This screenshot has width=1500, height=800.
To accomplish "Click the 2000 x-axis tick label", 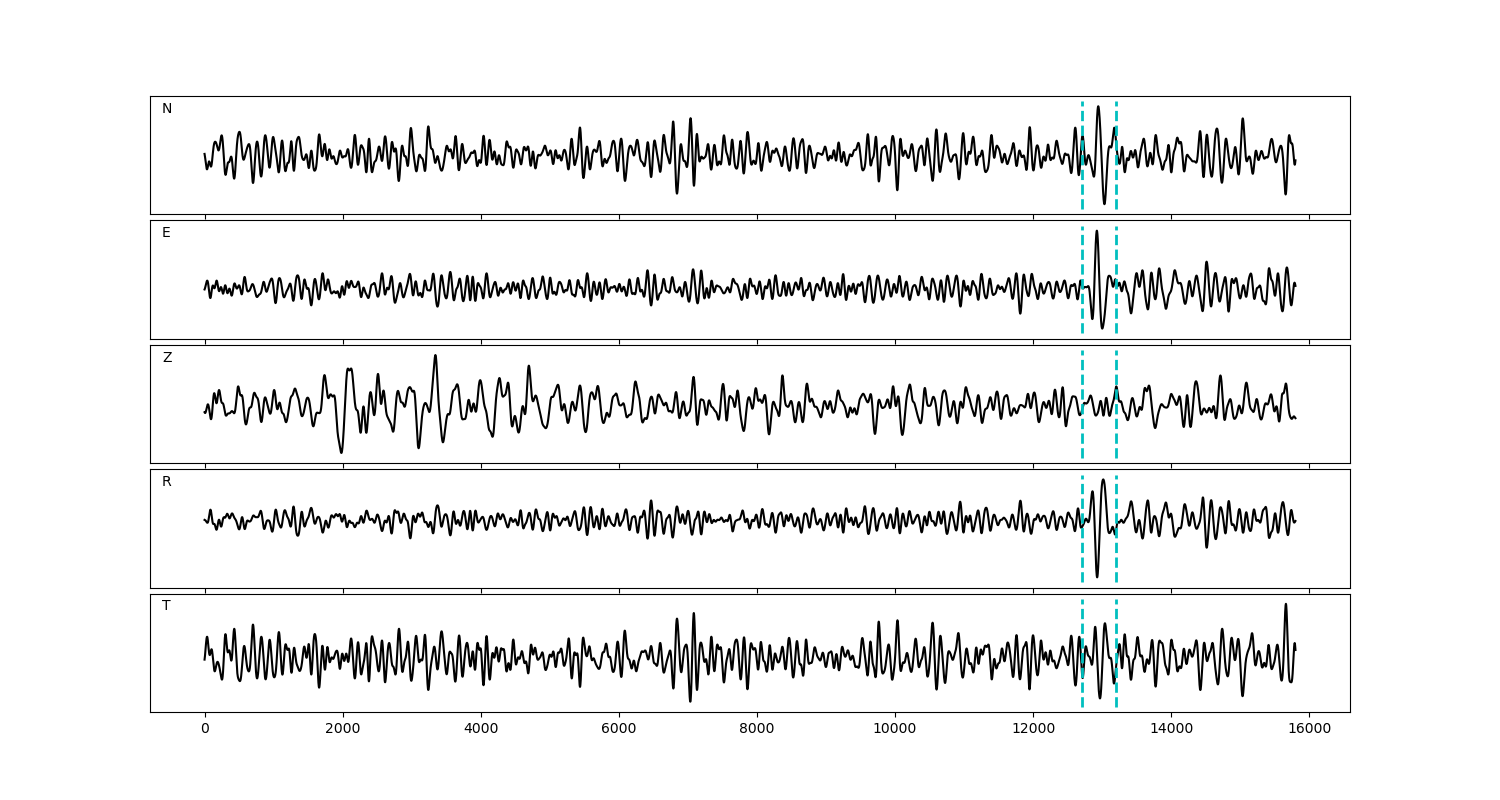I will [x=343, y=729].
